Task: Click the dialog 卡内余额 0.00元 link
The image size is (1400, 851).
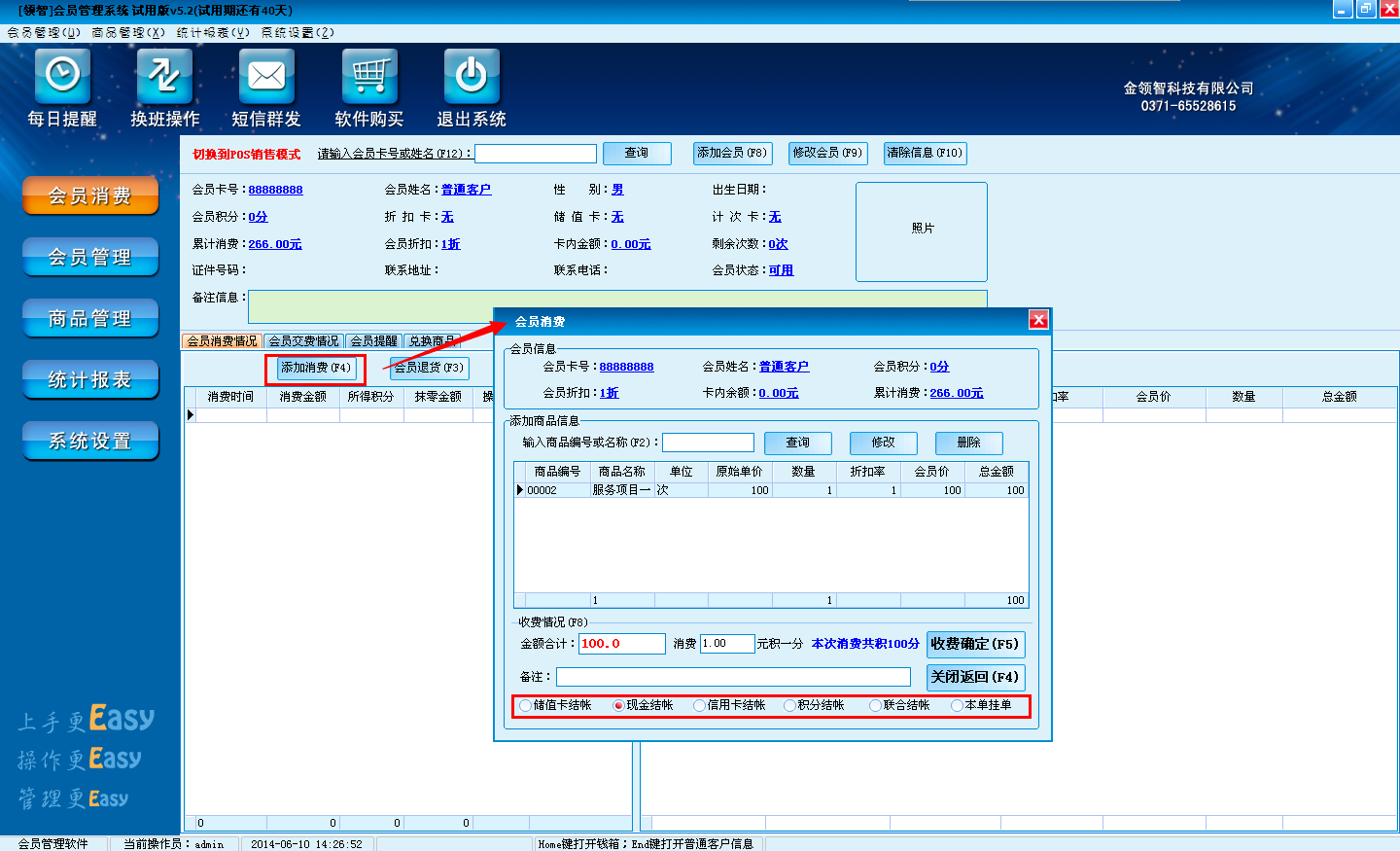Action: click(x=779, y=393)
